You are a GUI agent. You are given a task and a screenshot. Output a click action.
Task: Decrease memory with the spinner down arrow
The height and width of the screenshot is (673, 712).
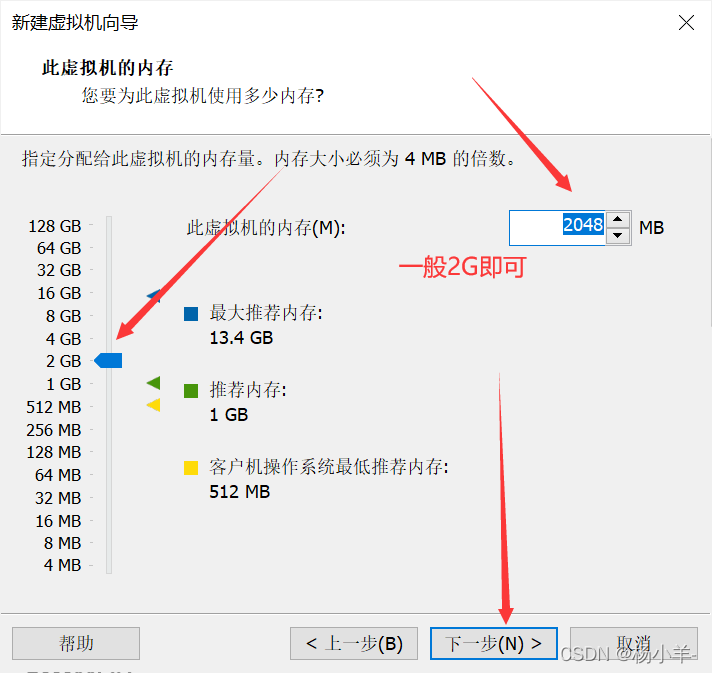click(618, 236)
